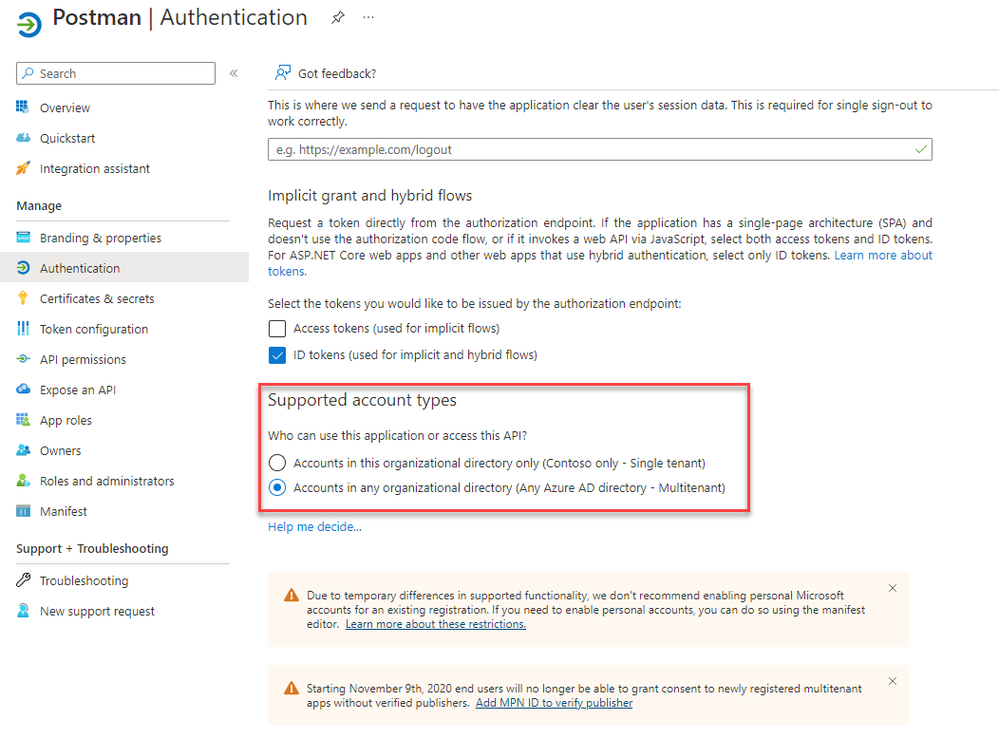Click the front-channel logout URL field
This screenshot has width=999, height=742.
[x=600, y=150]
